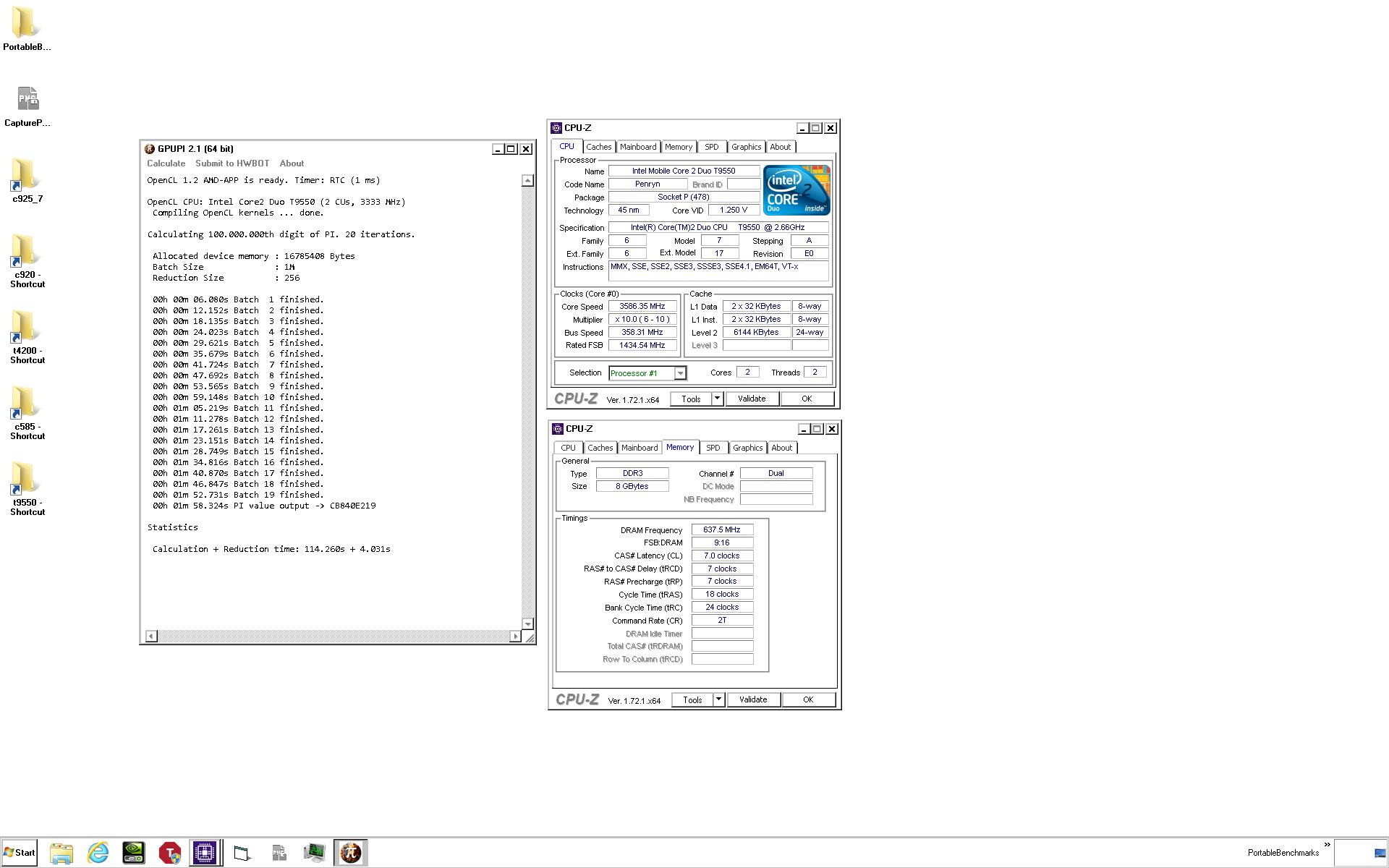
Task: Click Tools button in lower CPU-Z
Action: (692, 700)
